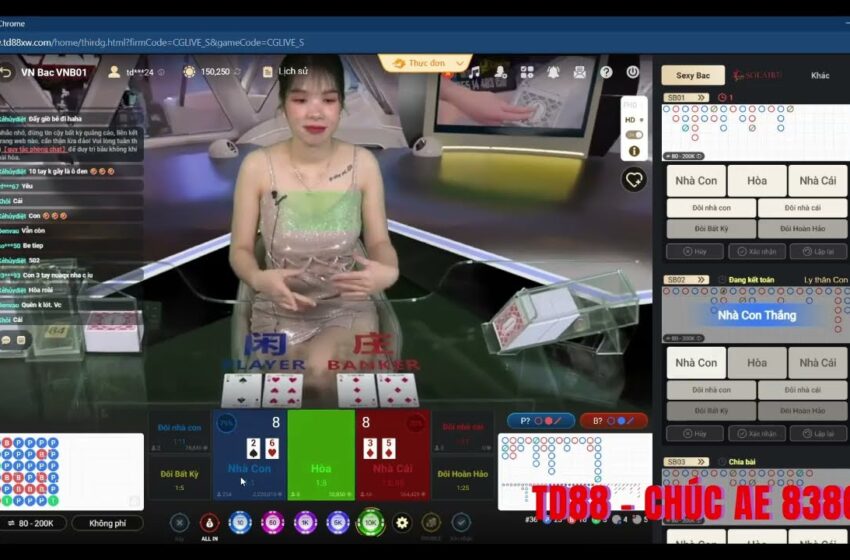This screenshot has height=560, width=850.
Task: Click Lặp lại repeat in SB02 panel
Action: pos(819,434)
